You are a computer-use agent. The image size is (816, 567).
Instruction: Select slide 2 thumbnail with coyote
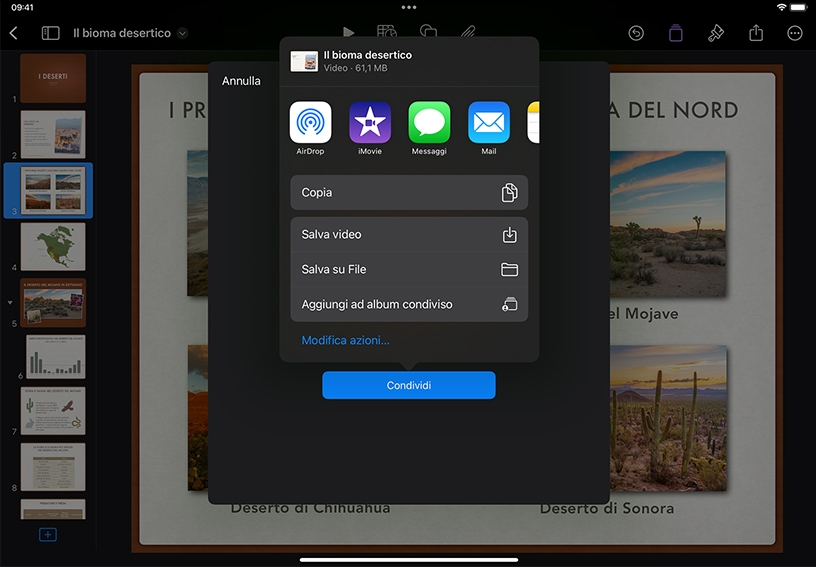pyautogui.click(x=53, y=134)
